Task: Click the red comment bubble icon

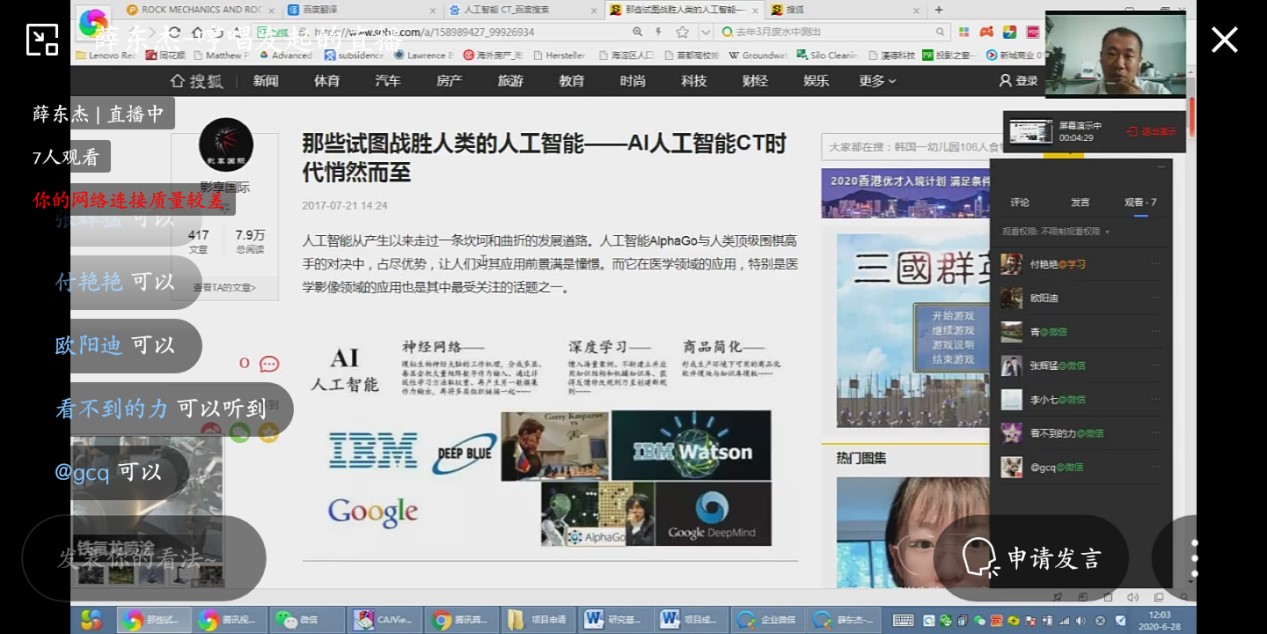Action: pyautogui.click(x=269, y=364)
